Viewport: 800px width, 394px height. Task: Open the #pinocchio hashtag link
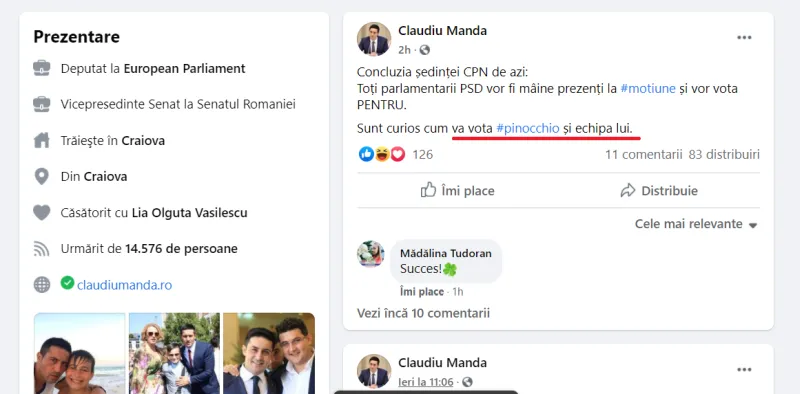coord(528,129)
